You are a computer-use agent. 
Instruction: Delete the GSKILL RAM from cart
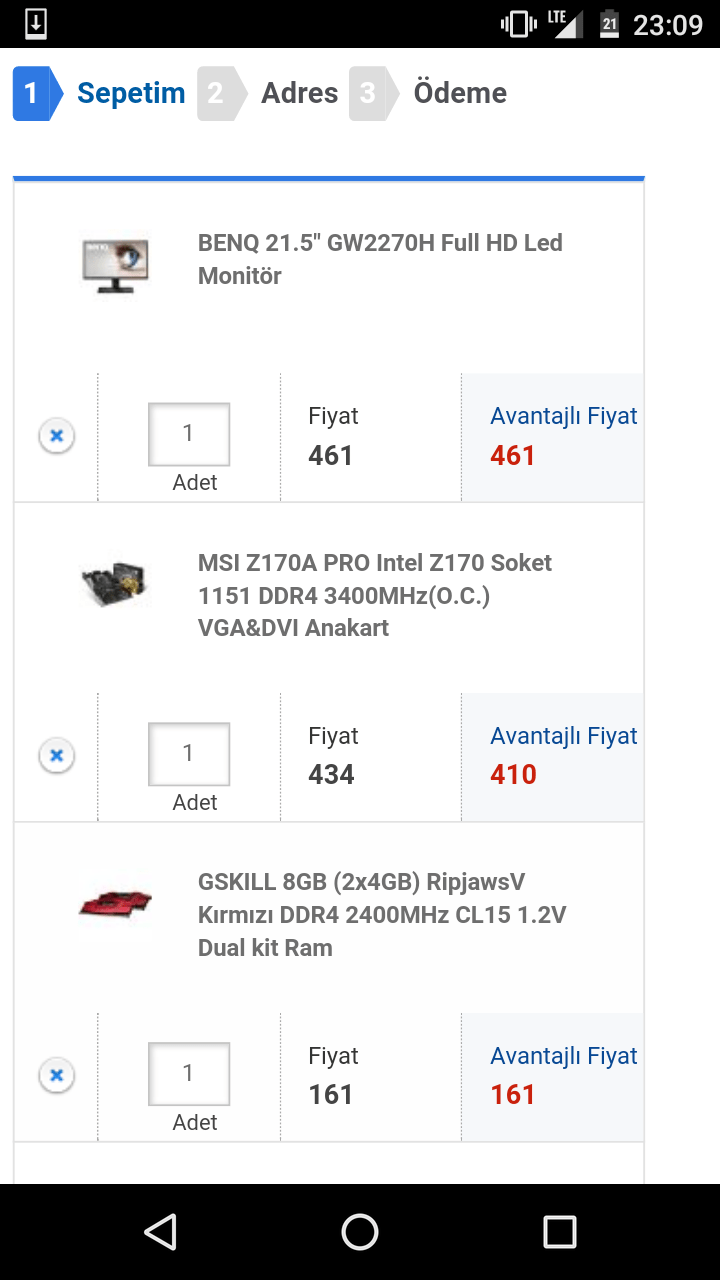[x=57, y=1075]
